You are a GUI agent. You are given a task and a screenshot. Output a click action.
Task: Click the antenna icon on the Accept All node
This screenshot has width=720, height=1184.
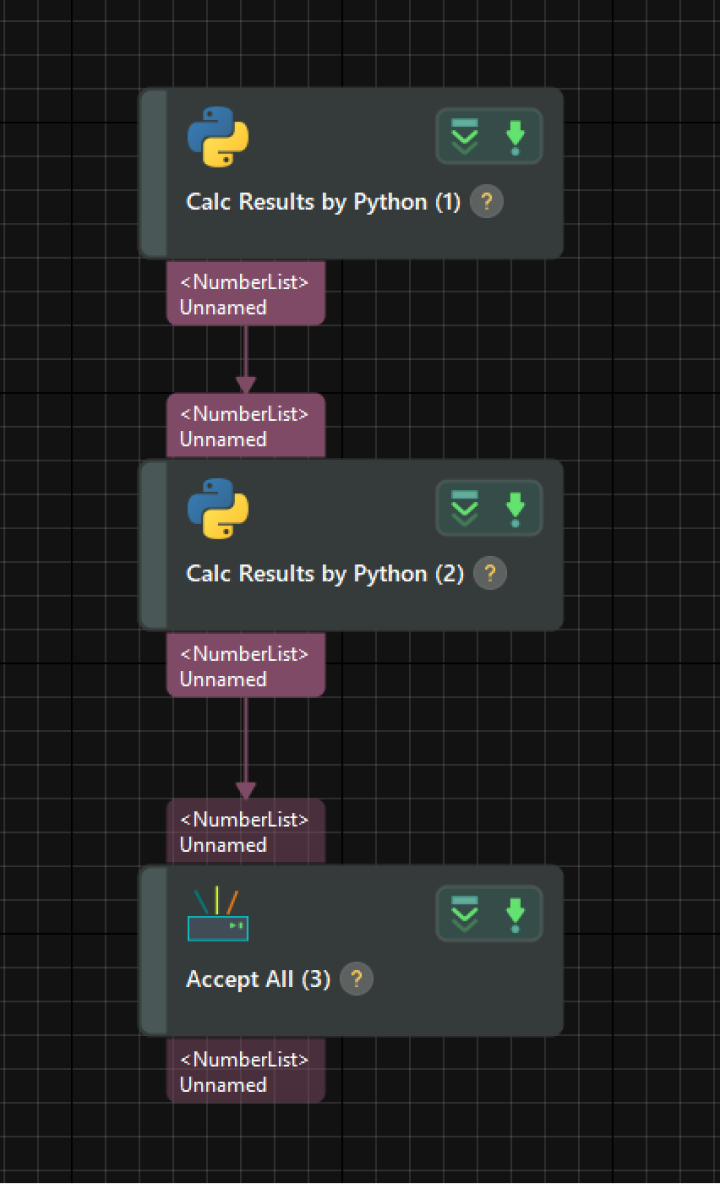[x=218, y=913]
